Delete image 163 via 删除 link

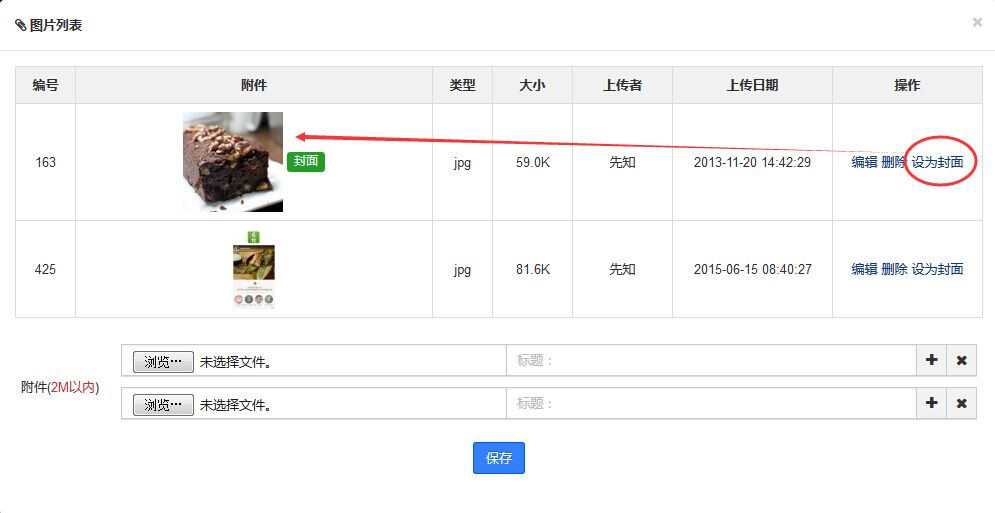coord(893,162)
